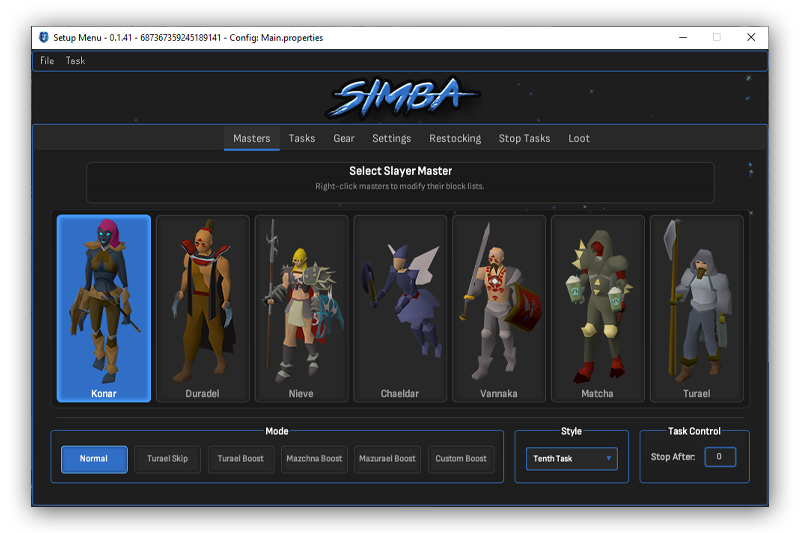Select Mazchna Boost mode
Screen dimensions: 800x533
click(314, 459)
